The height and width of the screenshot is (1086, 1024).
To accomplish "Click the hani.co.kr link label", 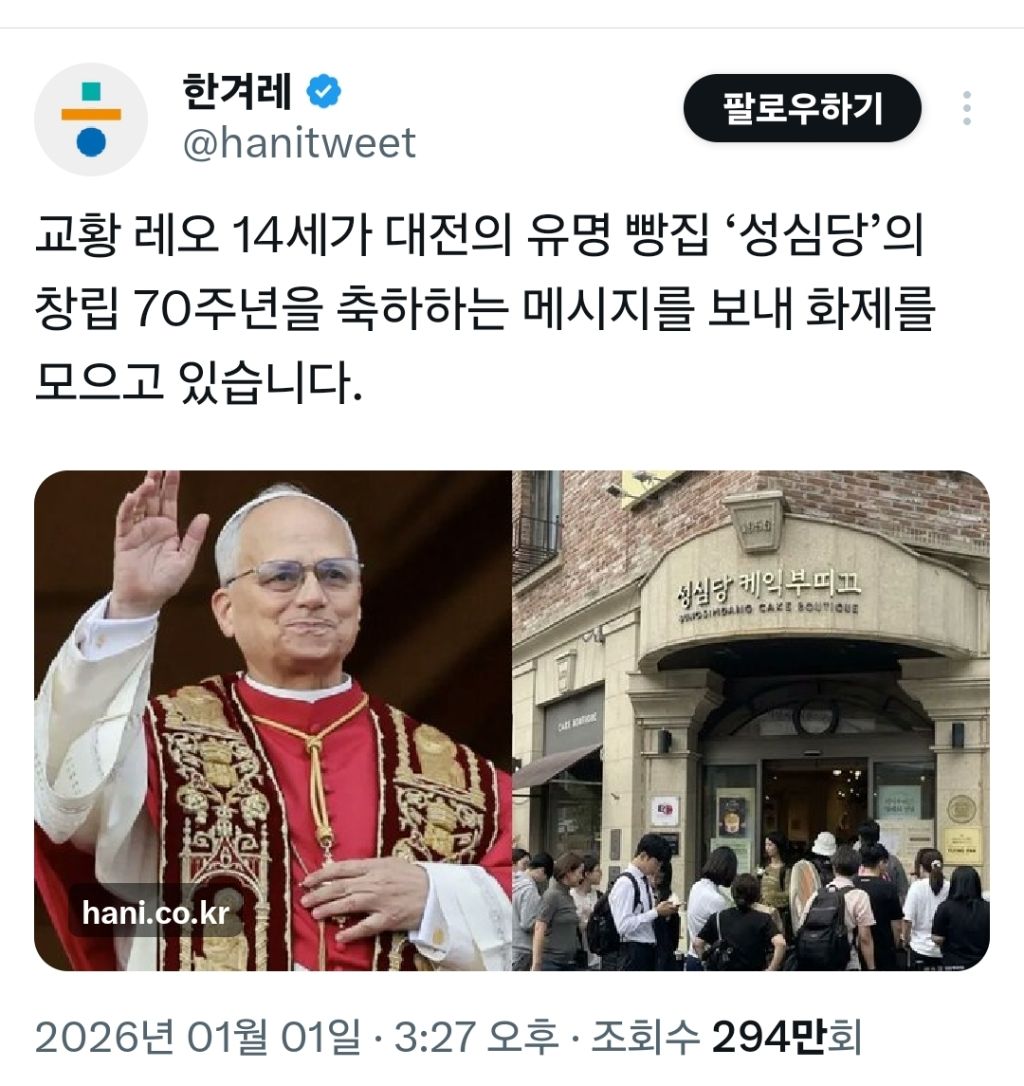I will point(156,912).
